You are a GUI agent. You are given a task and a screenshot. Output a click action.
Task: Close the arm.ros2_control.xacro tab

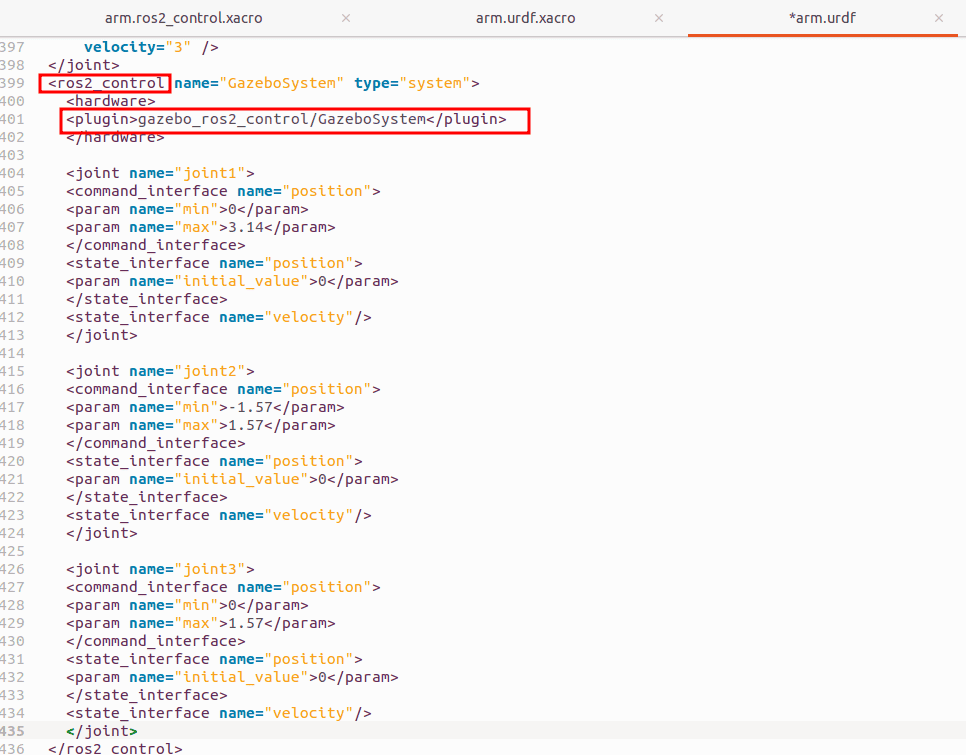(346, 18)
